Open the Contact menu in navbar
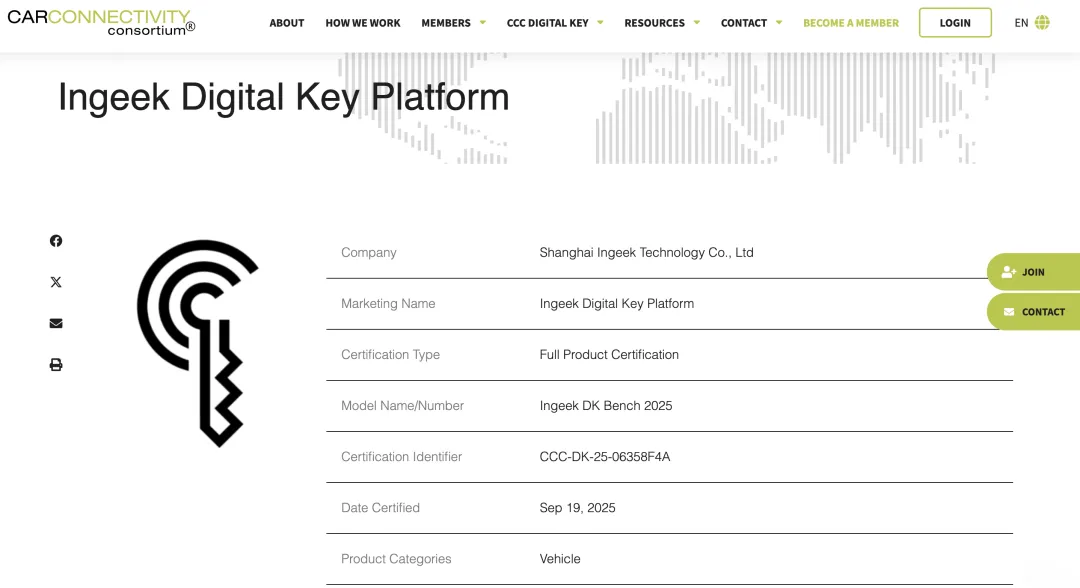Screen dimensions: 1080x588 click(751, 23)
